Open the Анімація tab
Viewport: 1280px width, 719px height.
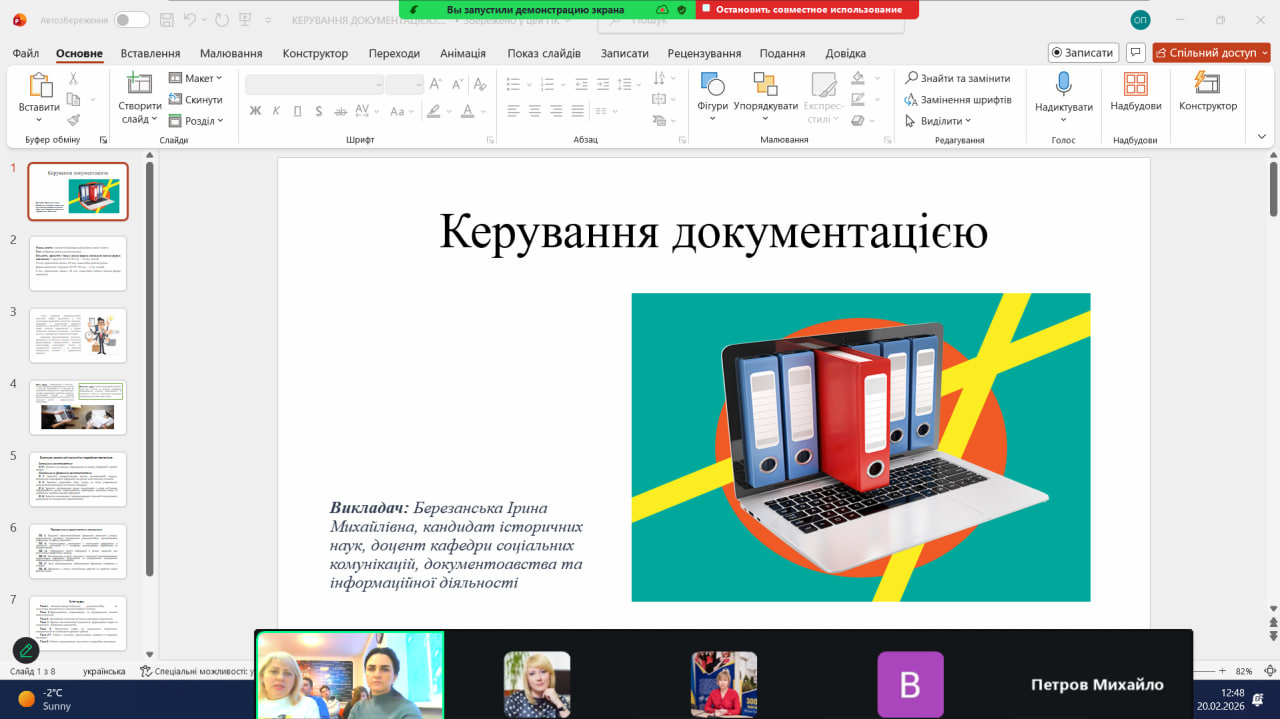tap(462, 53)
